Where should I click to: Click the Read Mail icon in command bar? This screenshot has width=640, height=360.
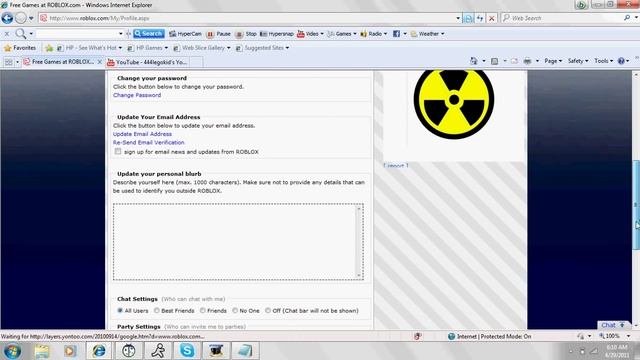[x=514, y=61]
